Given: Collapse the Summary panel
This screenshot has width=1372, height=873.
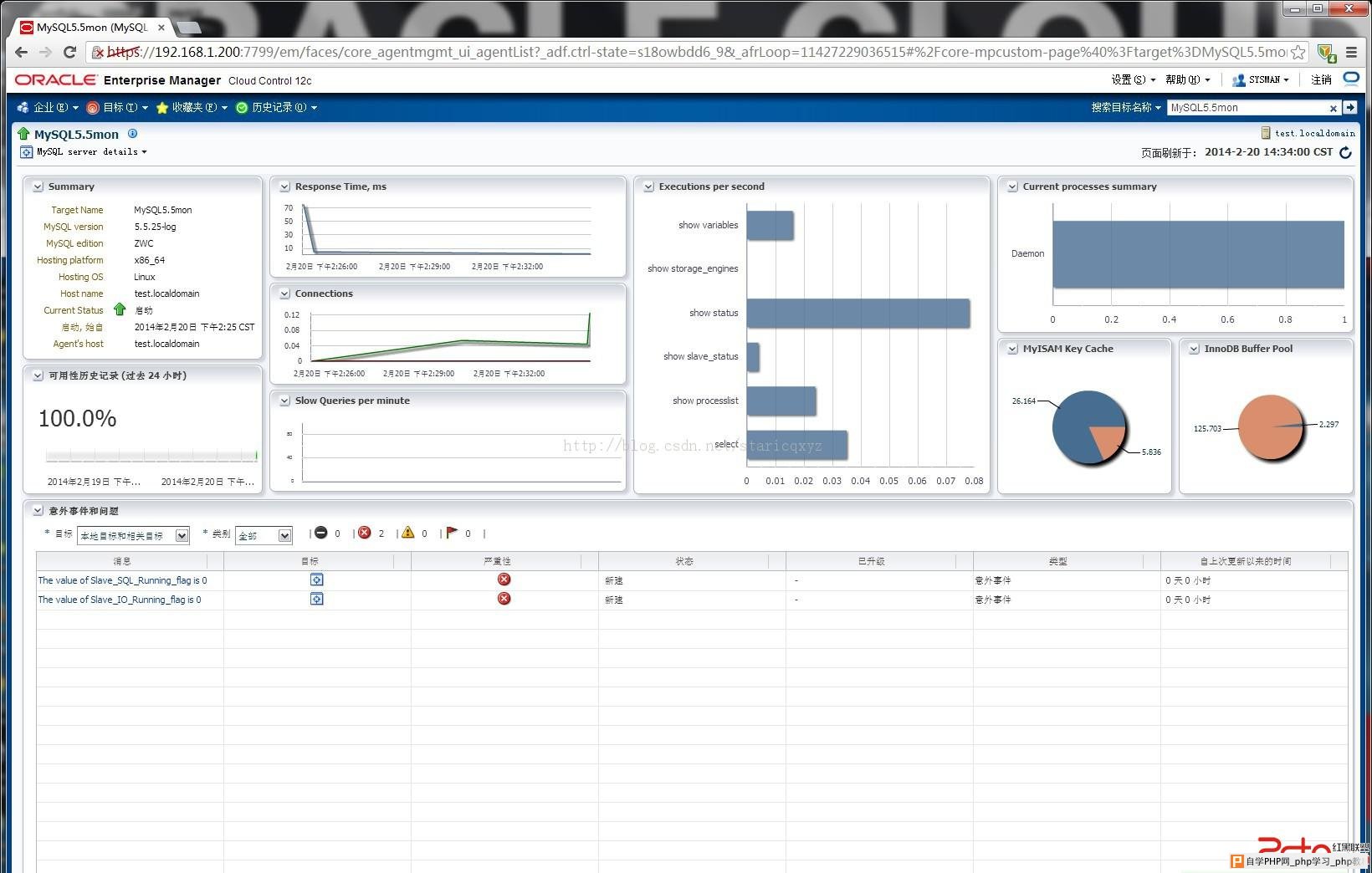Looking at the screenshot, I should click(38, 186).
